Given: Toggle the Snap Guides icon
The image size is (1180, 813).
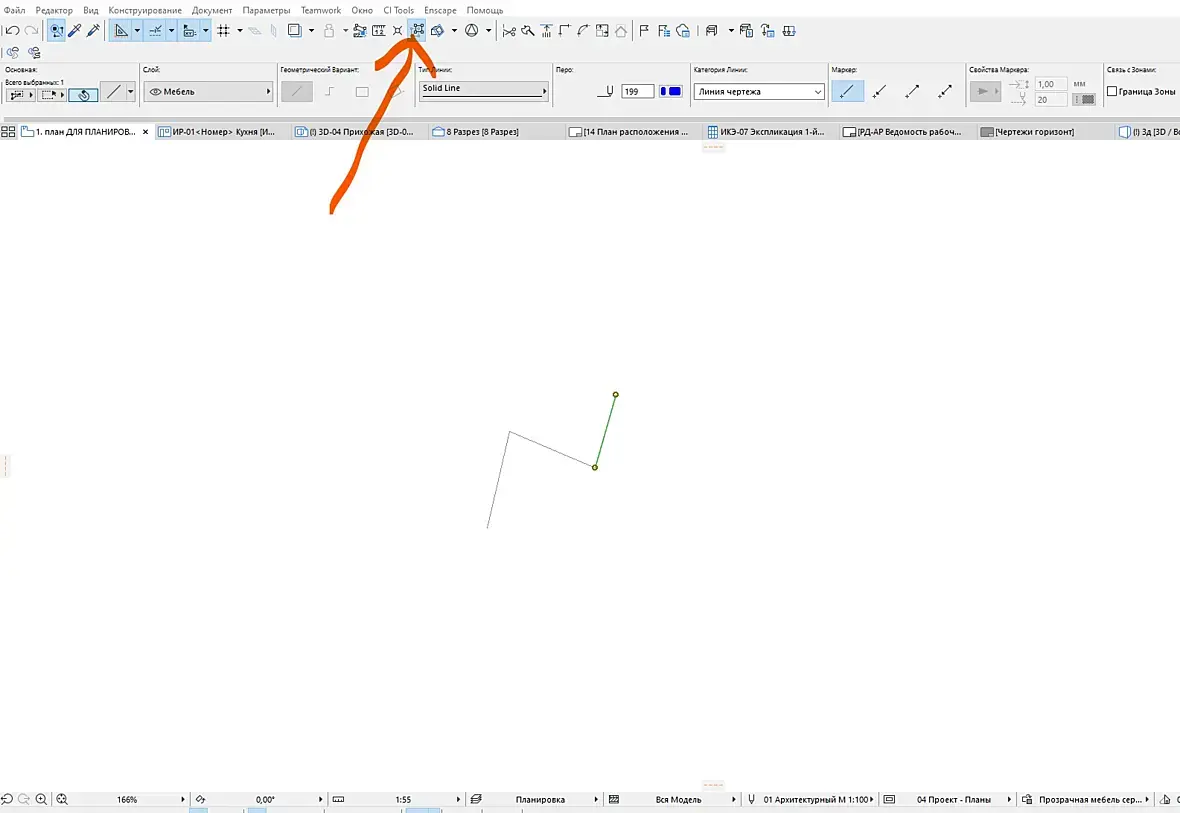Looking at the screenshot, I should tap(155, 31).
